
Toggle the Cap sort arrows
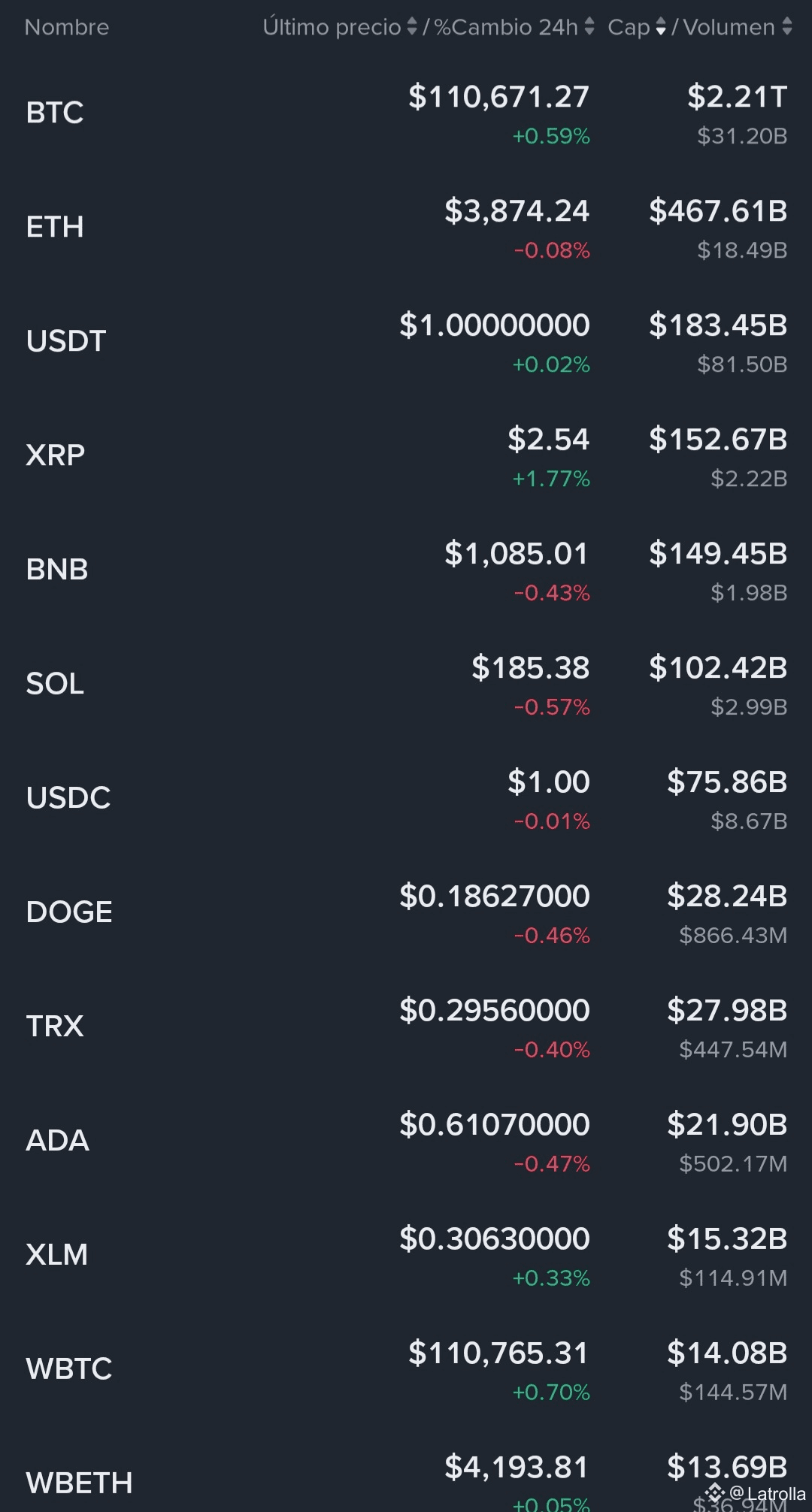coord(661,27)
